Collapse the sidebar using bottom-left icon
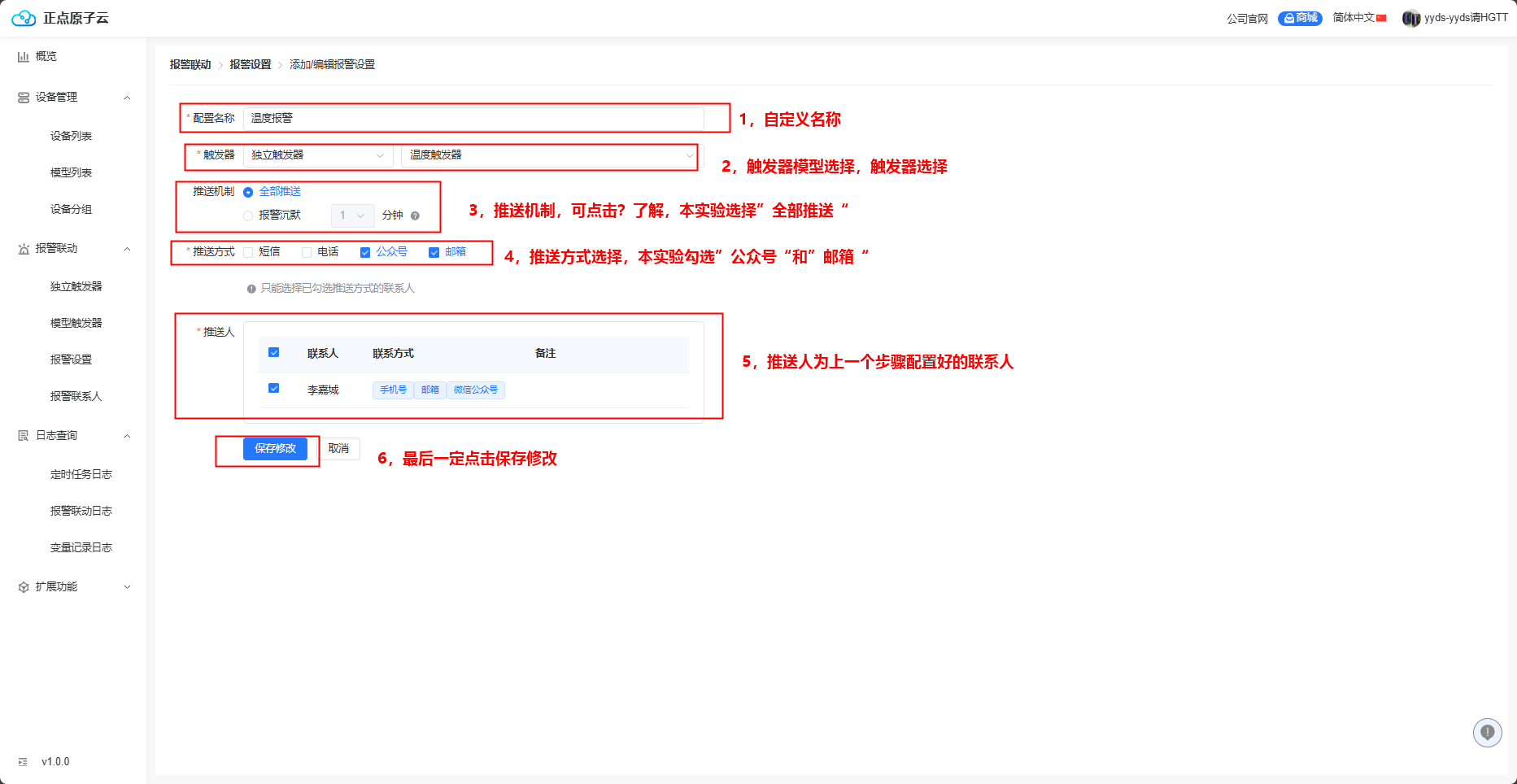 (23, 762)
